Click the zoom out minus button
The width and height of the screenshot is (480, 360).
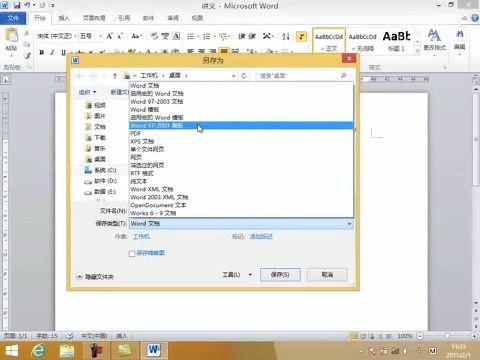point(420,336)
